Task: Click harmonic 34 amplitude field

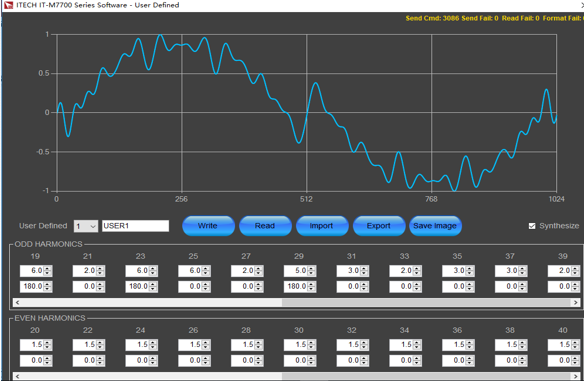Action: click(x=401, y=345)
